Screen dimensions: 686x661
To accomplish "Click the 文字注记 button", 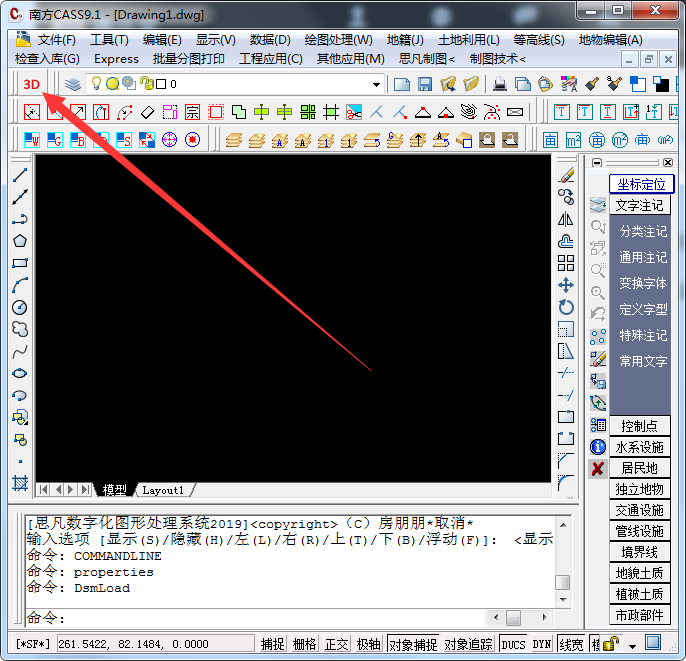I will 639,206.
